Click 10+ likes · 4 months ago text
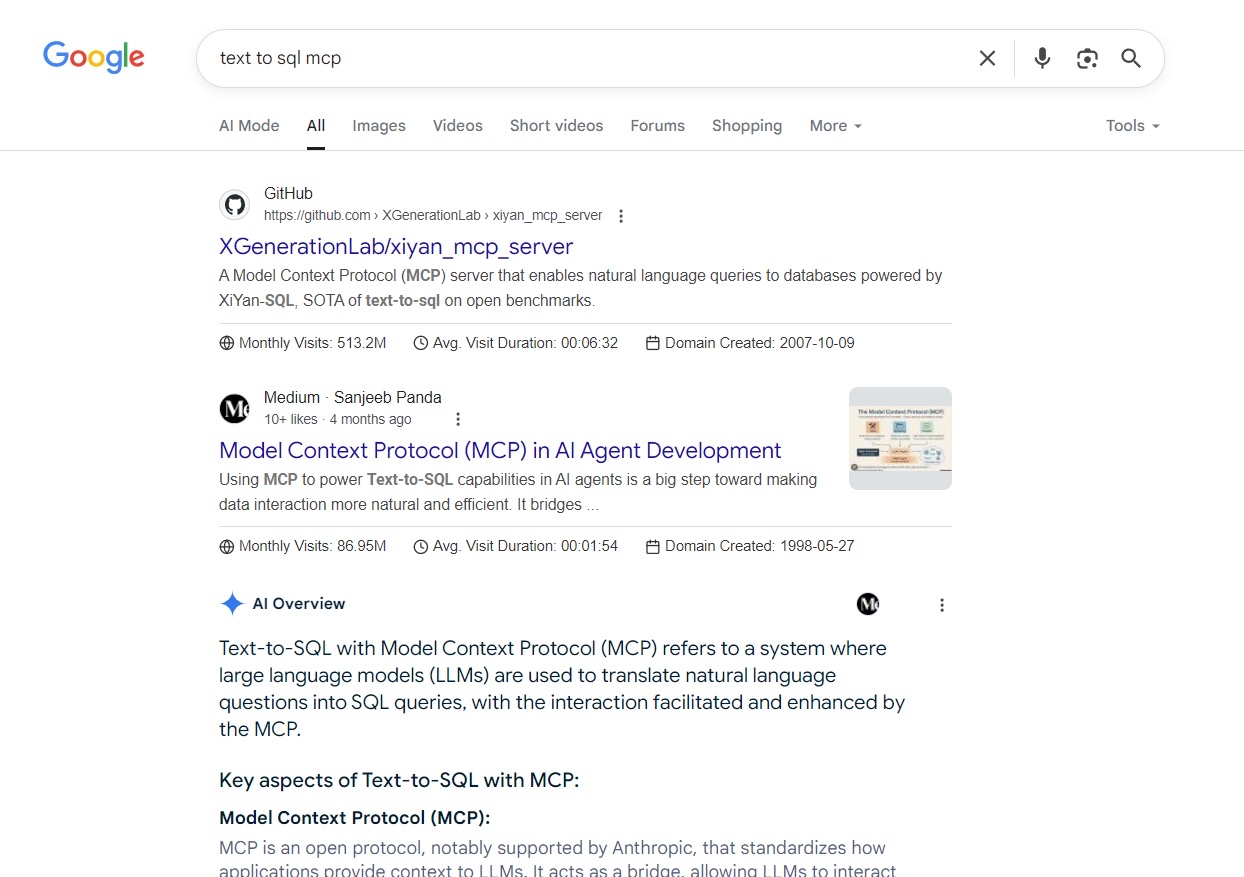 [x=338, y=419]
